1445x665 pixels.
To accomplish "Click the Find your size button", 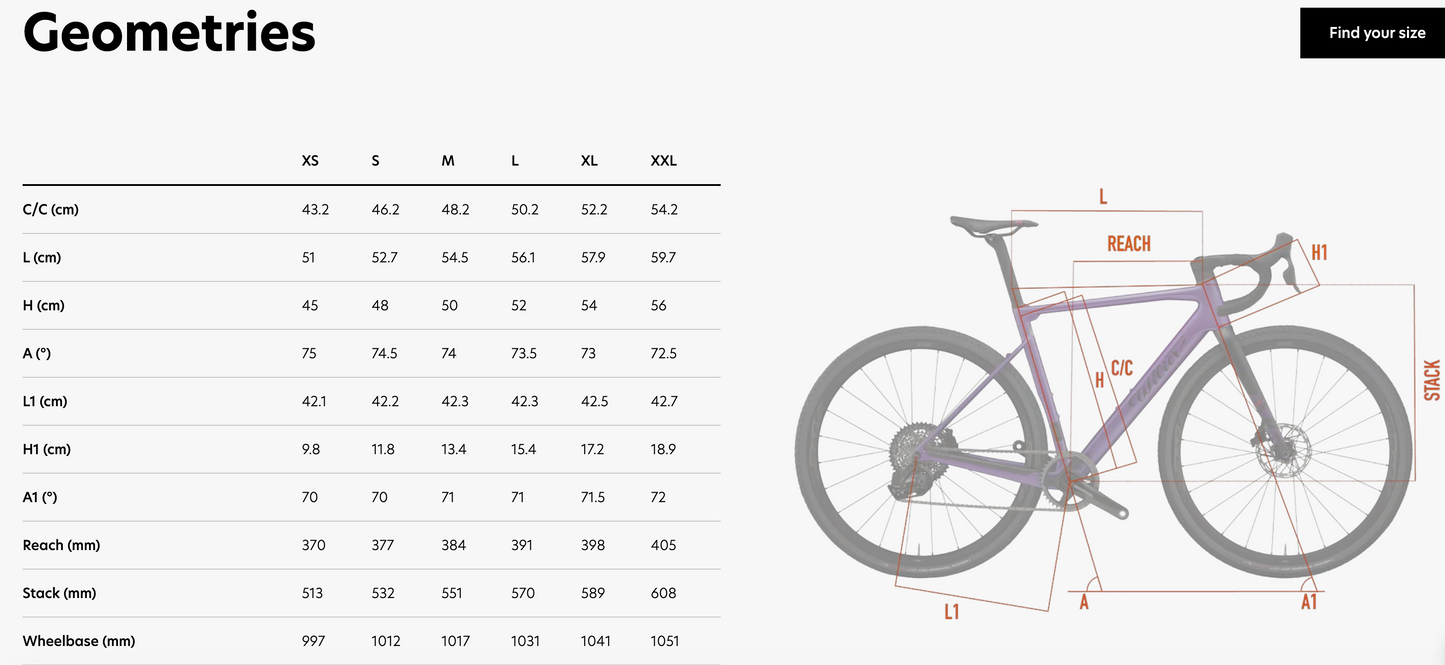I will tap(1376, 33).
